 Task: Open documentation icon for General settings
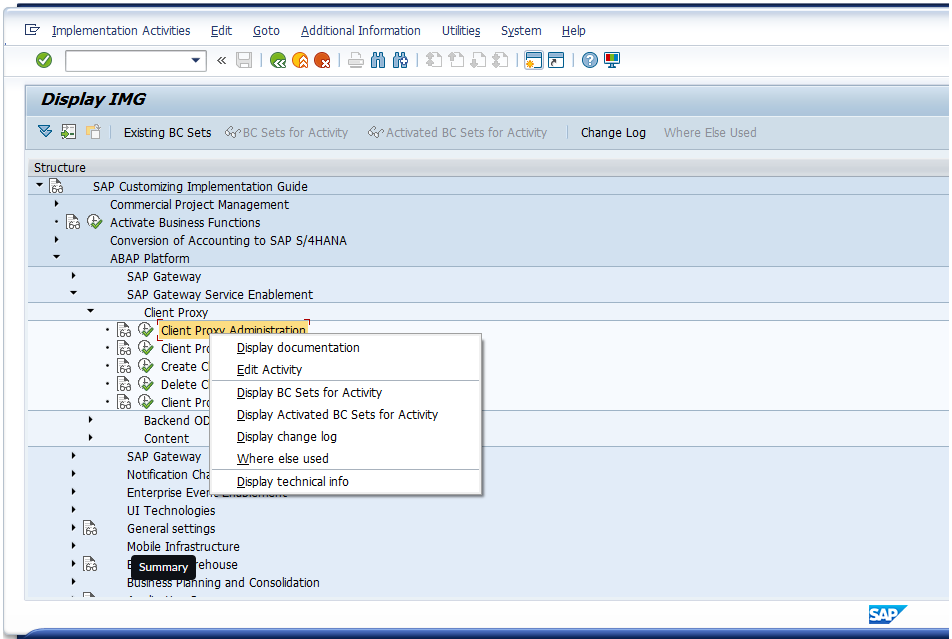click(x=90, y=528)
